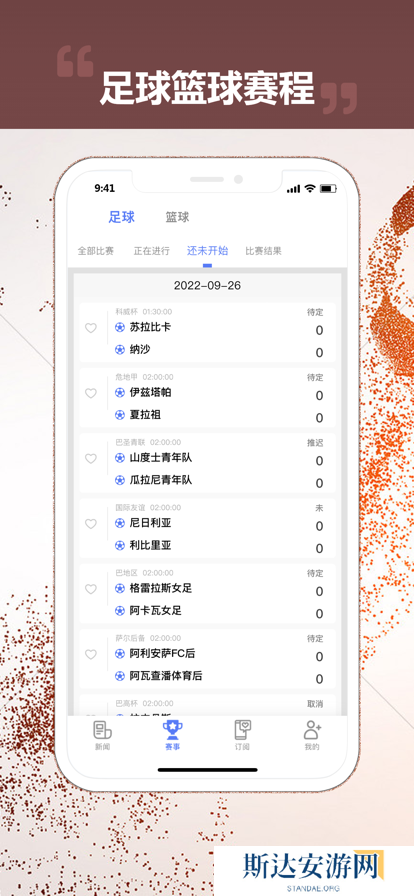Open the 新闻 news icon in bottom bar

102,730
